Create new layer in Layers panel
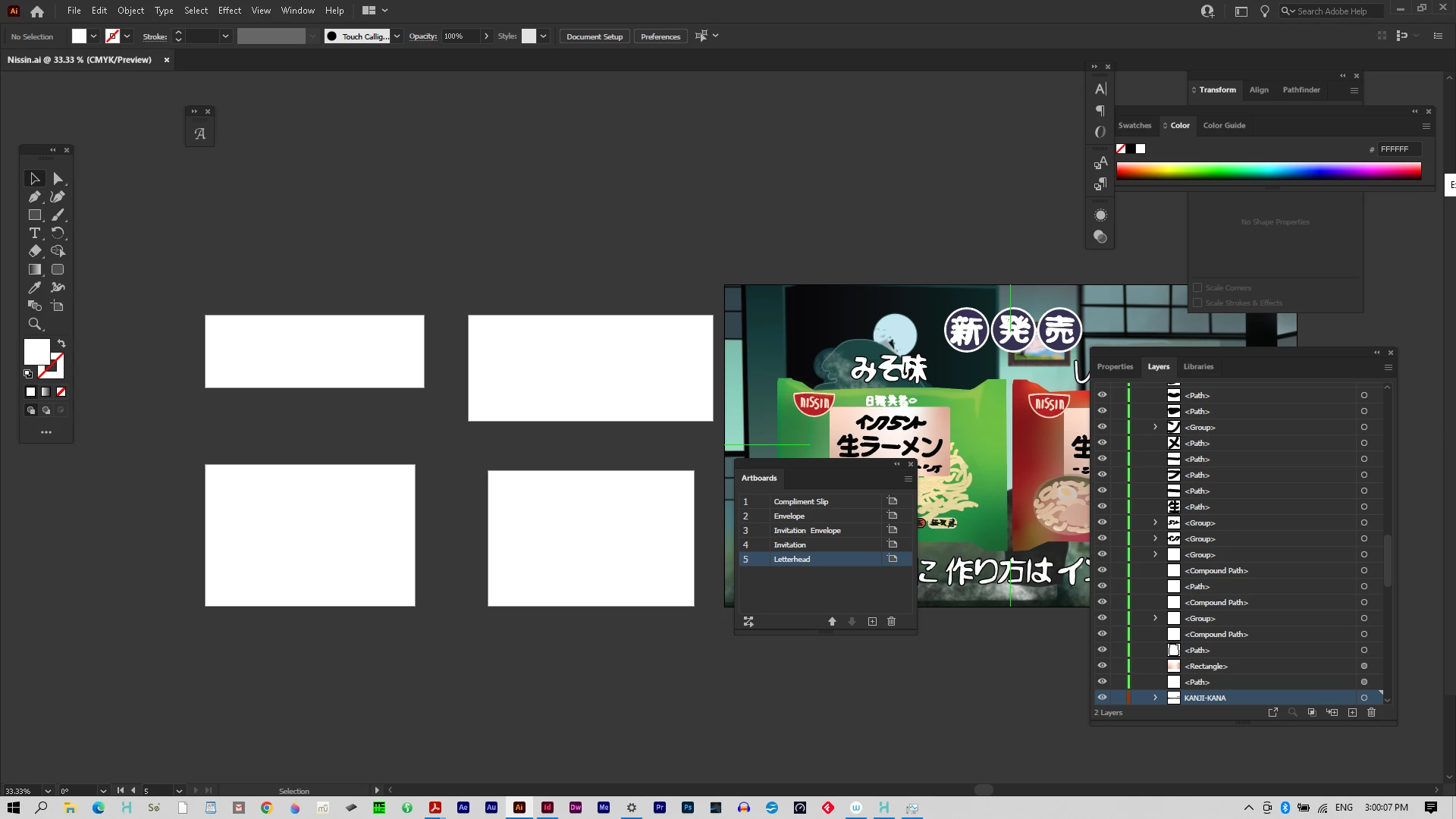 tap(1352, 712)
